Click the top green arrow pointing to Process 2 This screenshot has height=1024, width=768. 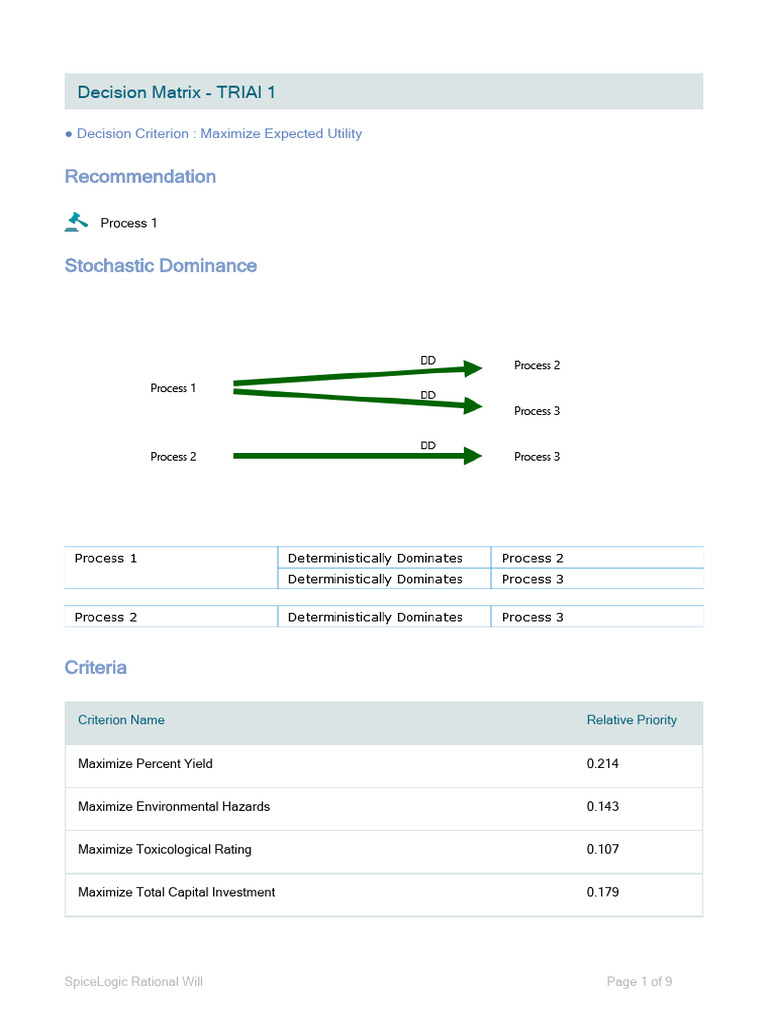(x=350, y=375)
